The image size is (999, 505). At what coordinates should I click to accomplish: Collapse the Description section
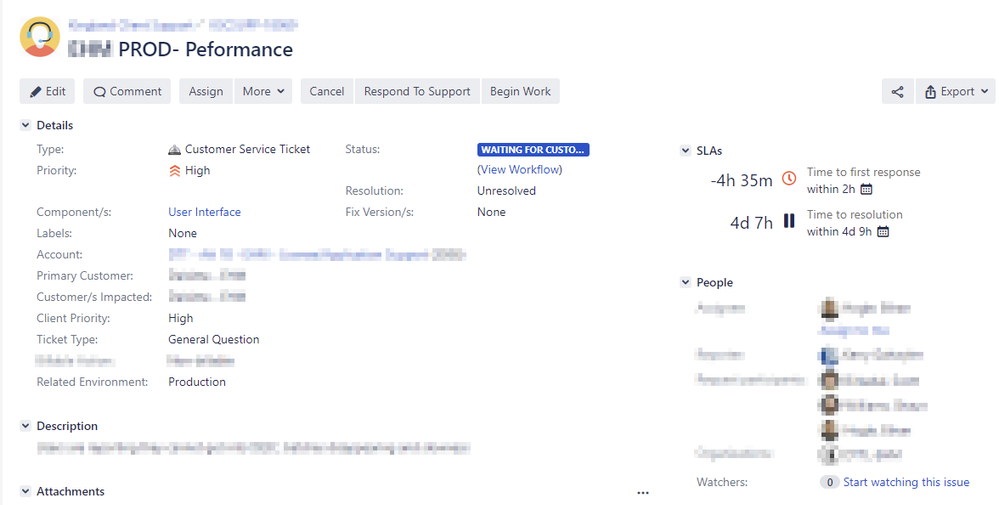pyautogui.click(x=25, y=426)
